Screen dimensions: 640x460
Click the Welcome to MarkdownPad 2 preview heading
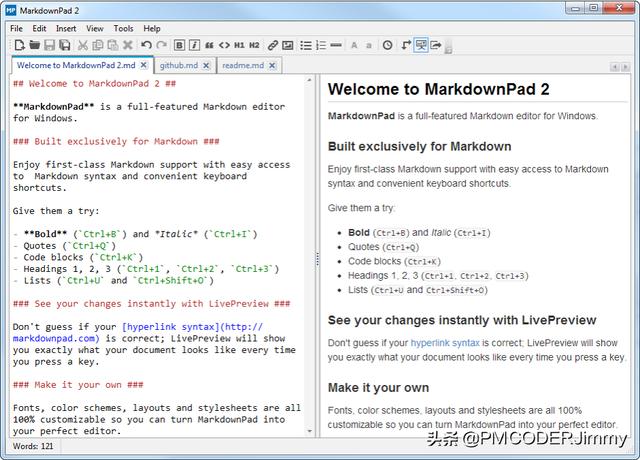click(x=438, y=89)
